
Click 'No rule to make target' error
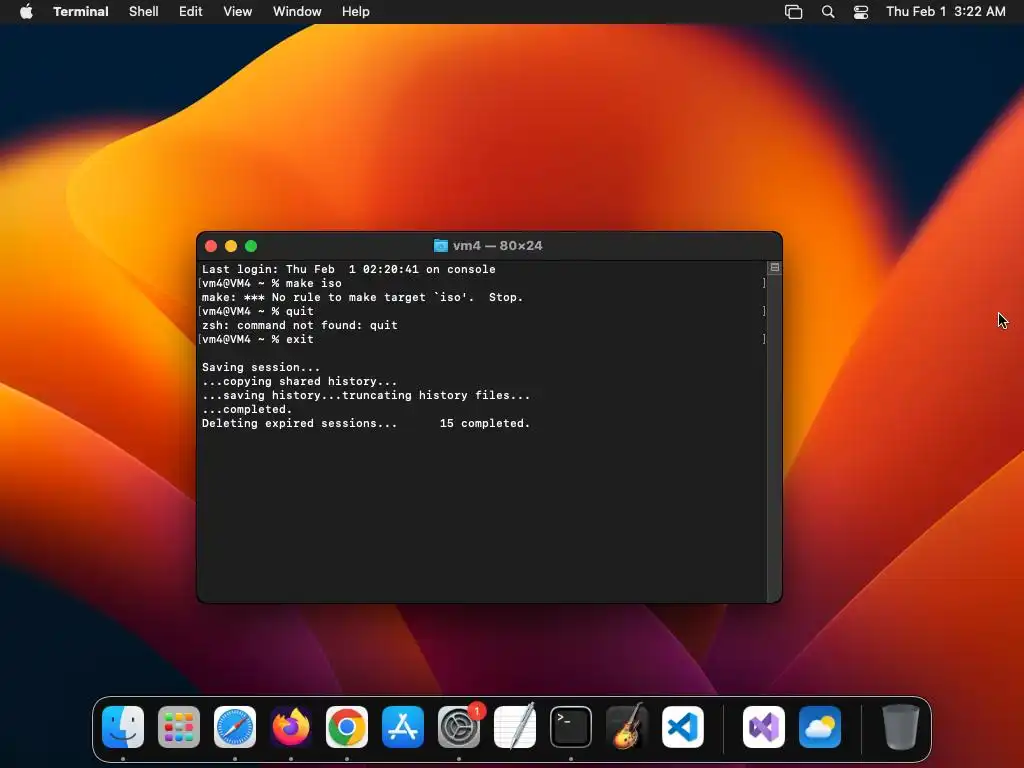tap(362, 297)
